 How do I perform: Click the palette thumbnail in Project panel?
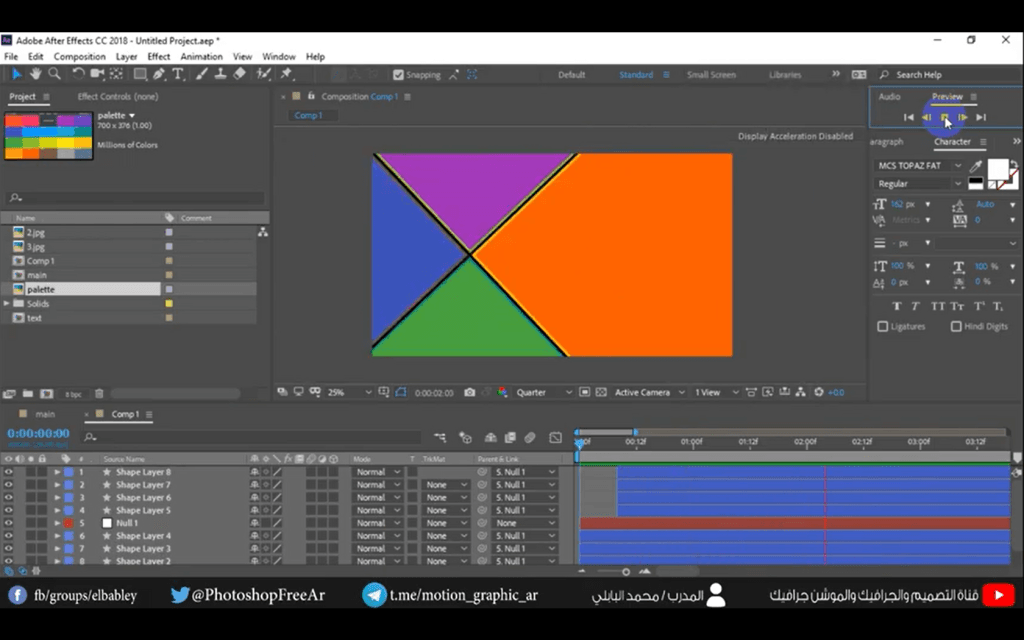49,136
